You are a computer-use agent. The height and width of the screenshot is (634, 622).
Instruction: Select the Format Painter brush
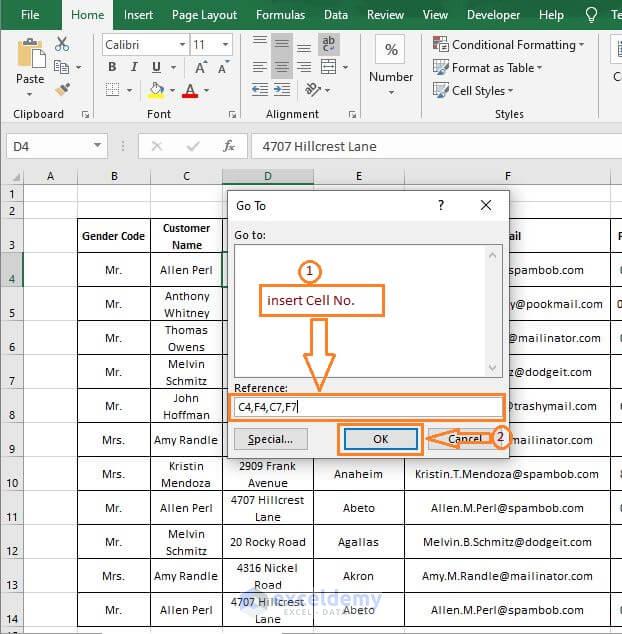(63, 90)
